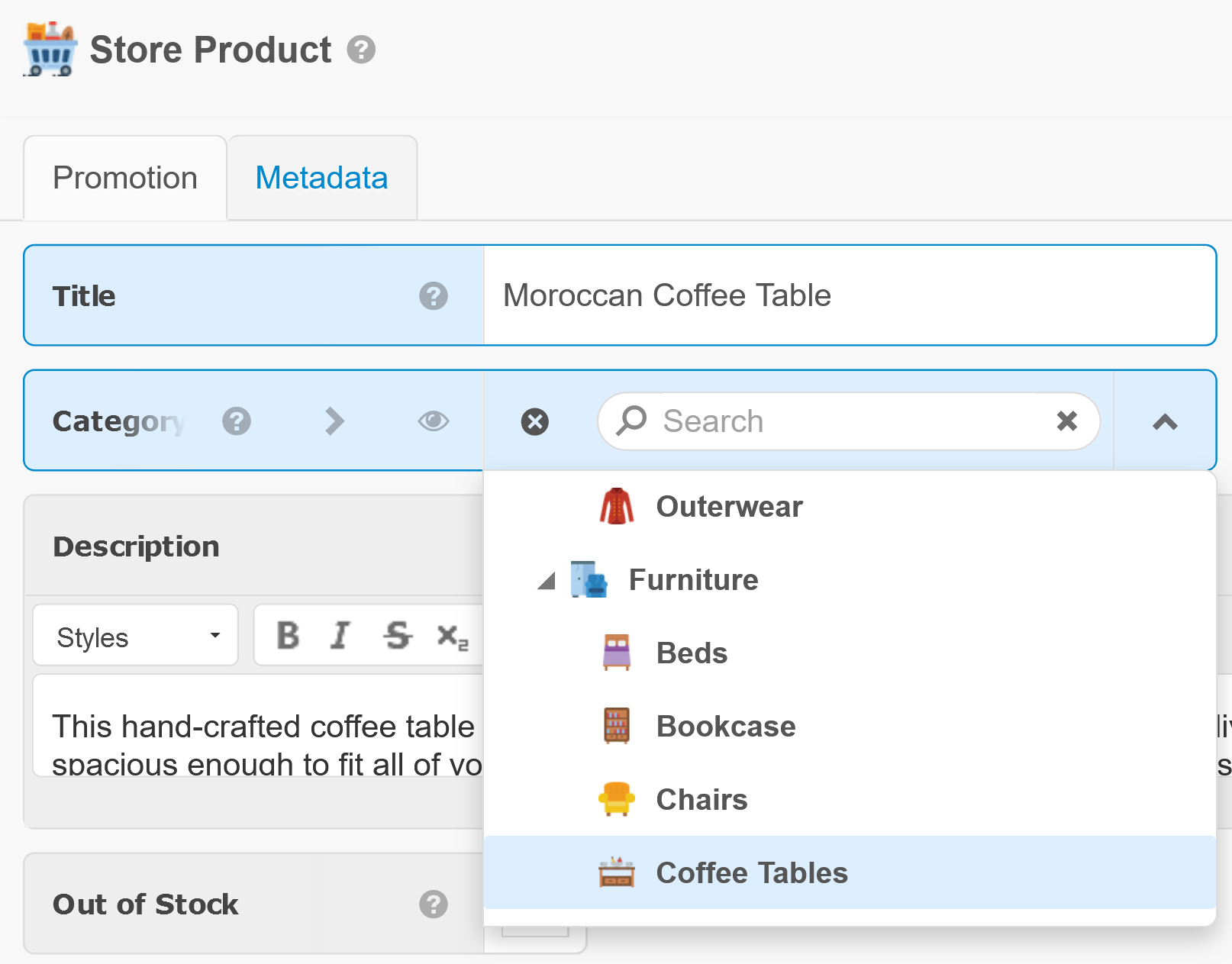Select the Promotion tab
This screenshot has height=964, width=1232.
(125, 179)
